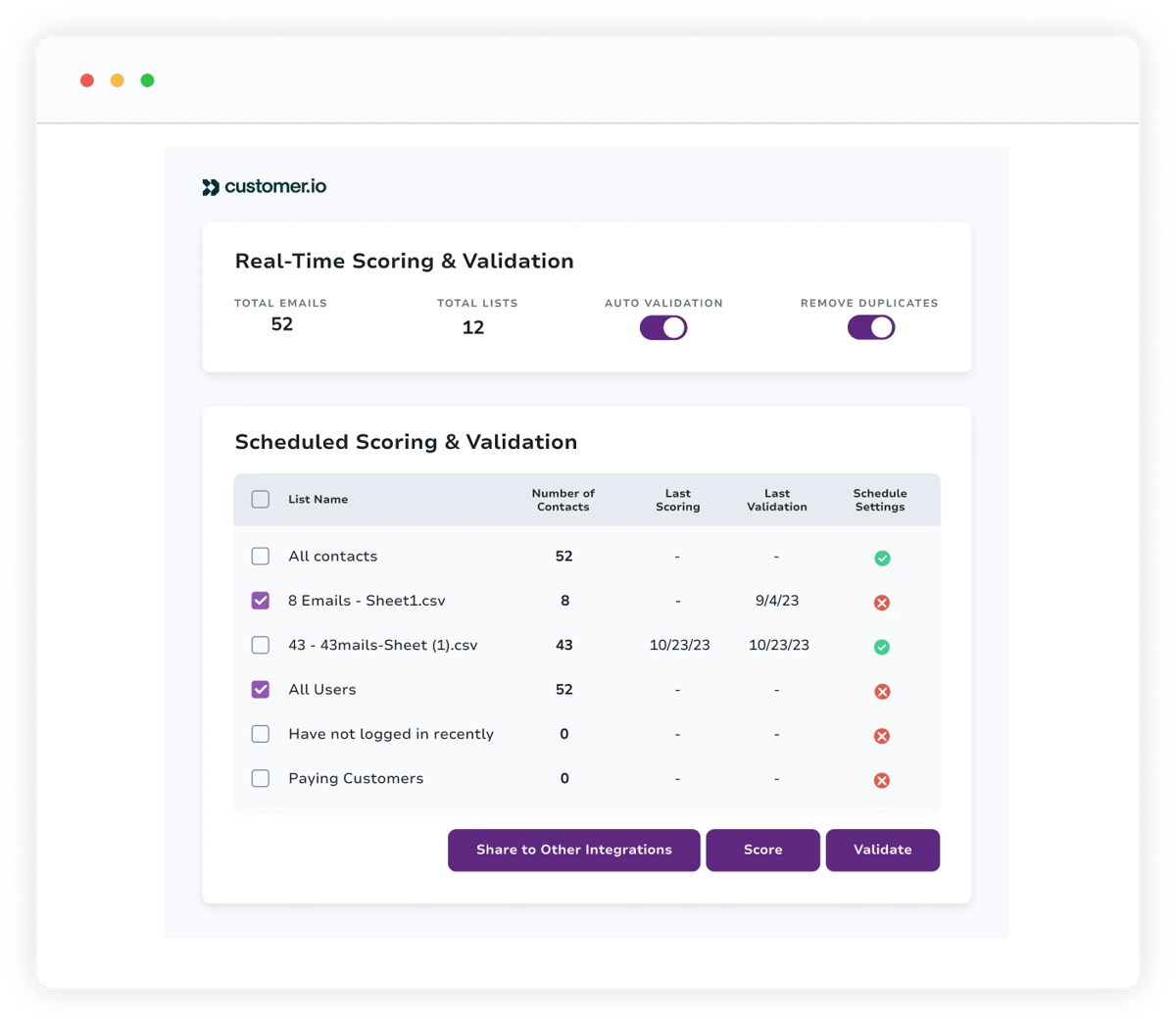Uncheck the 8 Emails - Sheet1.csv checkbox
Screen dimensions: 1176x1025
[261, 601]
